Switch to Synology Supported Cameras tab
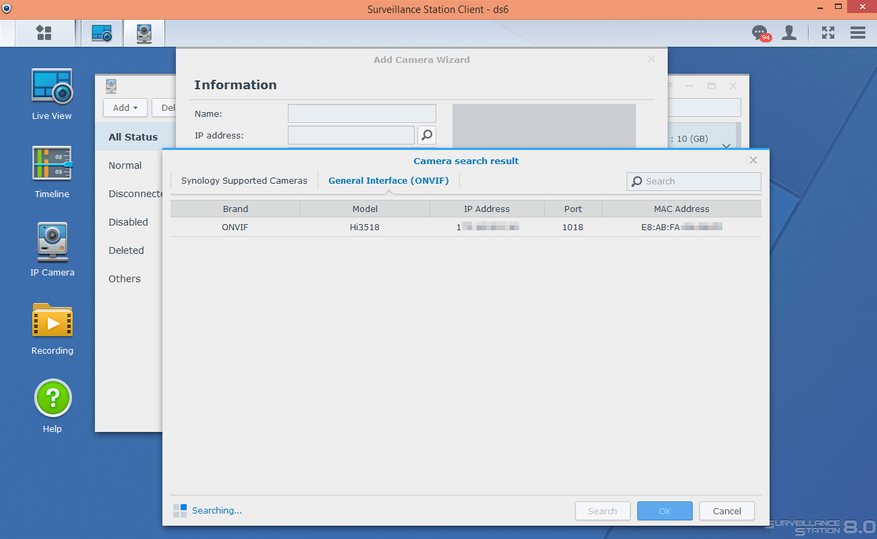877x539 pixels. click(244, 181)
